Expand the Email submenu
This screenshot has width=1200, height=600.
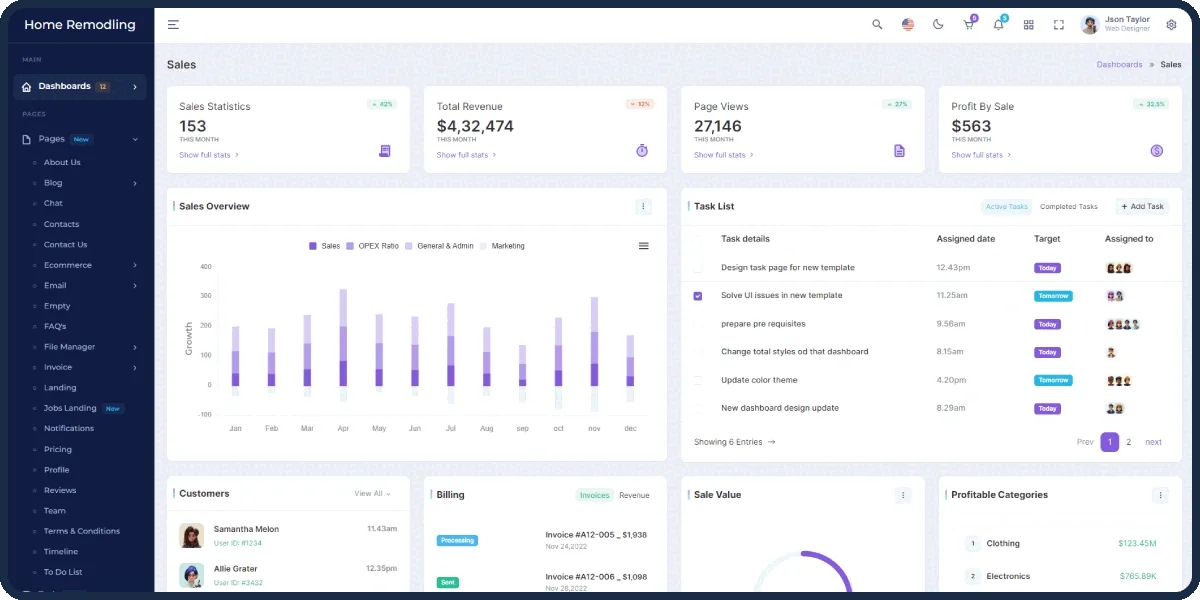[135, 286]
